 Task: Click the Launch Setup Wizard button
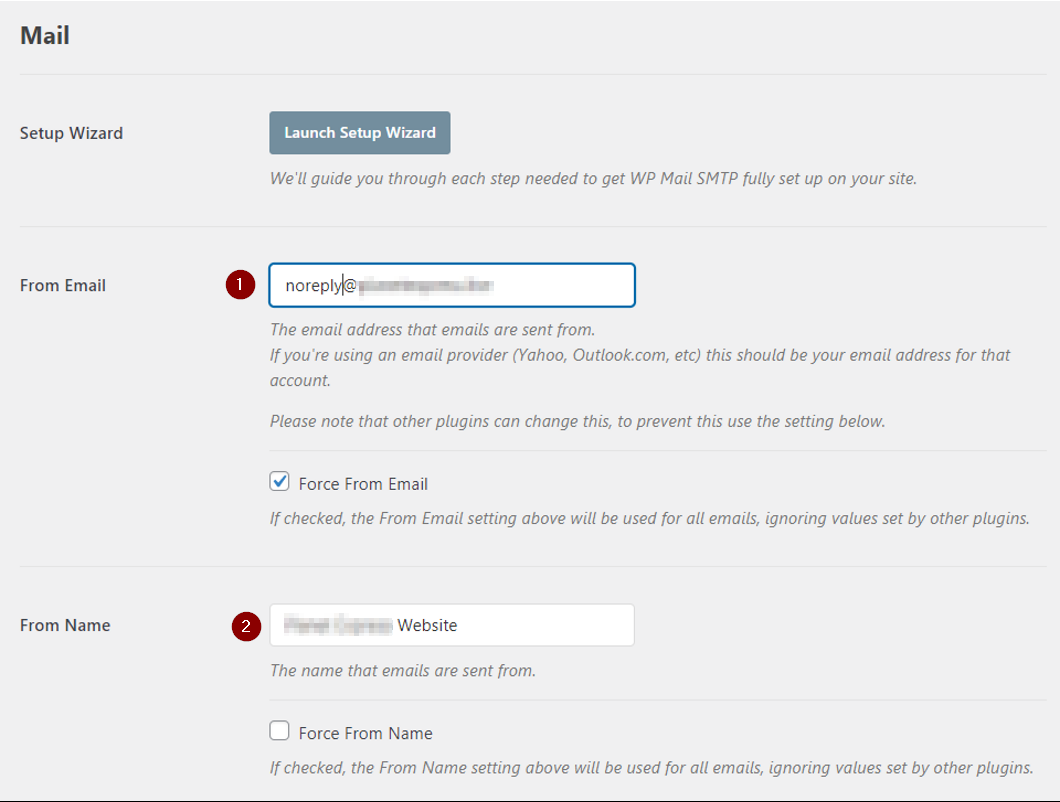pos(359,133)
